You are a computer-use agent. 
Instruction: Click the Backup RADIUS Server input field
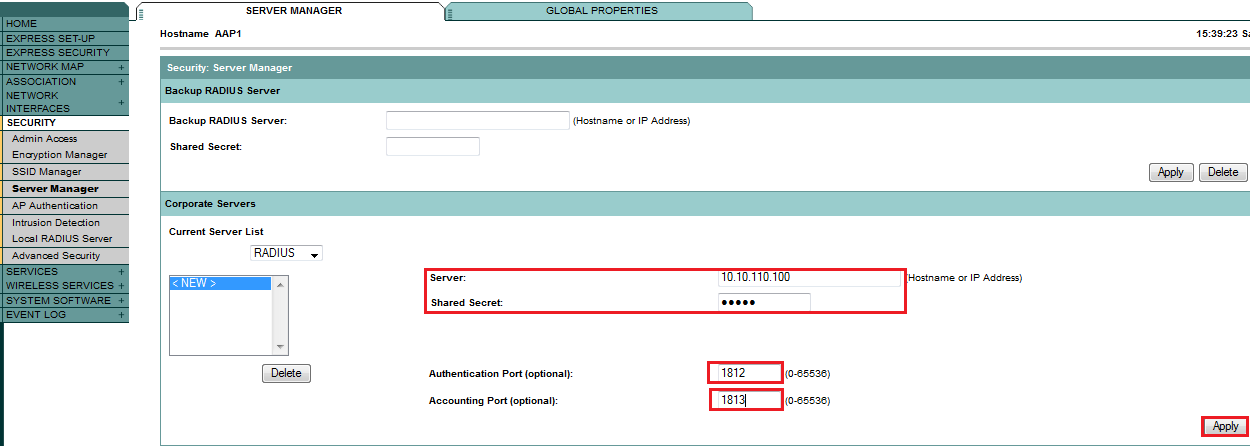pyautogui.click(x=477, y=121)
